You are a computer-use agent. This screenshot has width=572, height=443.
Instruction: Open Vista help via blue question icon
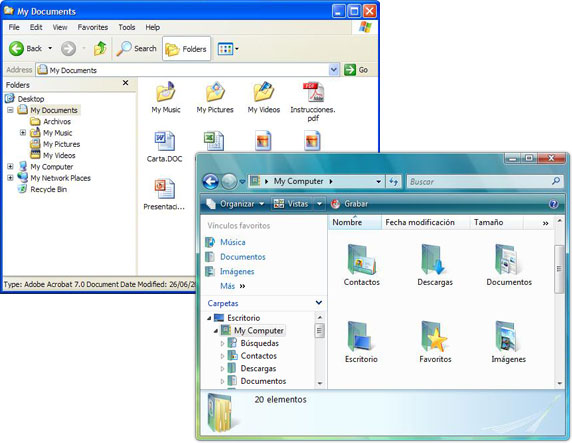click(553, 204)
